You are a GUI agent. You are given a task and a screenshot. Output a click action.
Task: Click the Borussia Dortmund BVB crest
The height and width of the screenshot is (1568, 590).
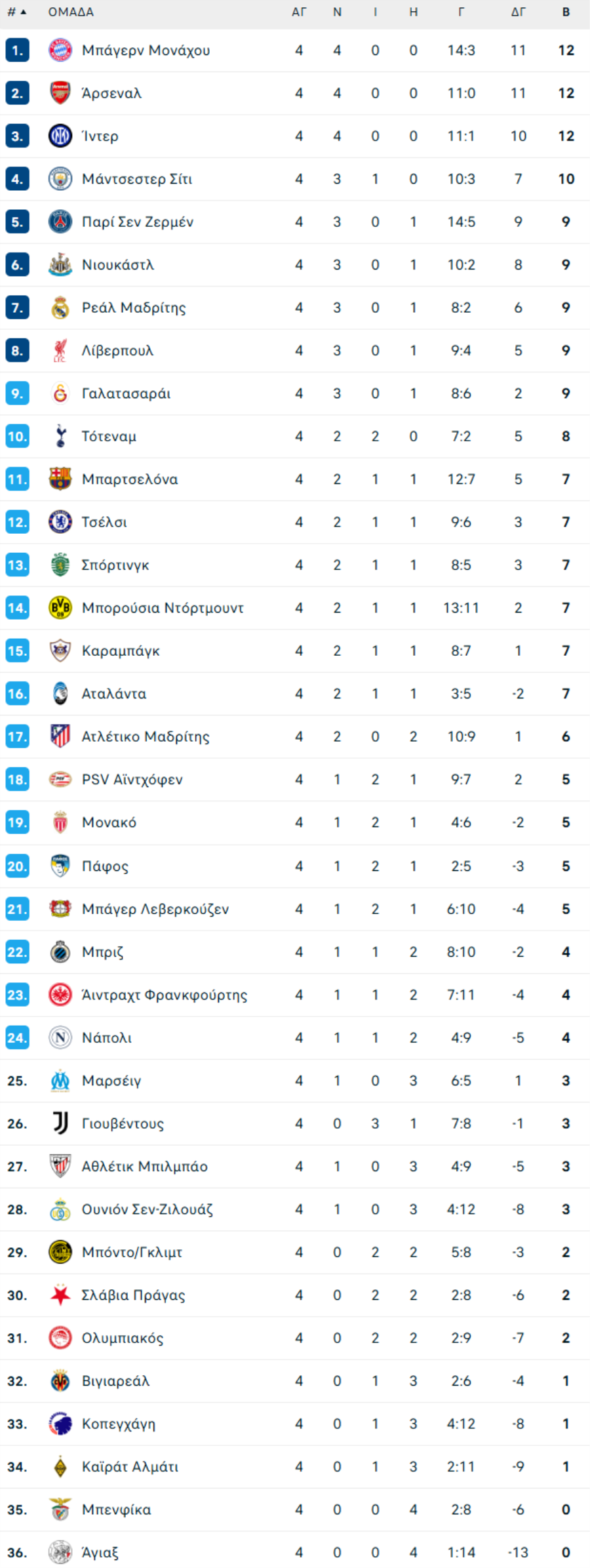tap(60, 608)
